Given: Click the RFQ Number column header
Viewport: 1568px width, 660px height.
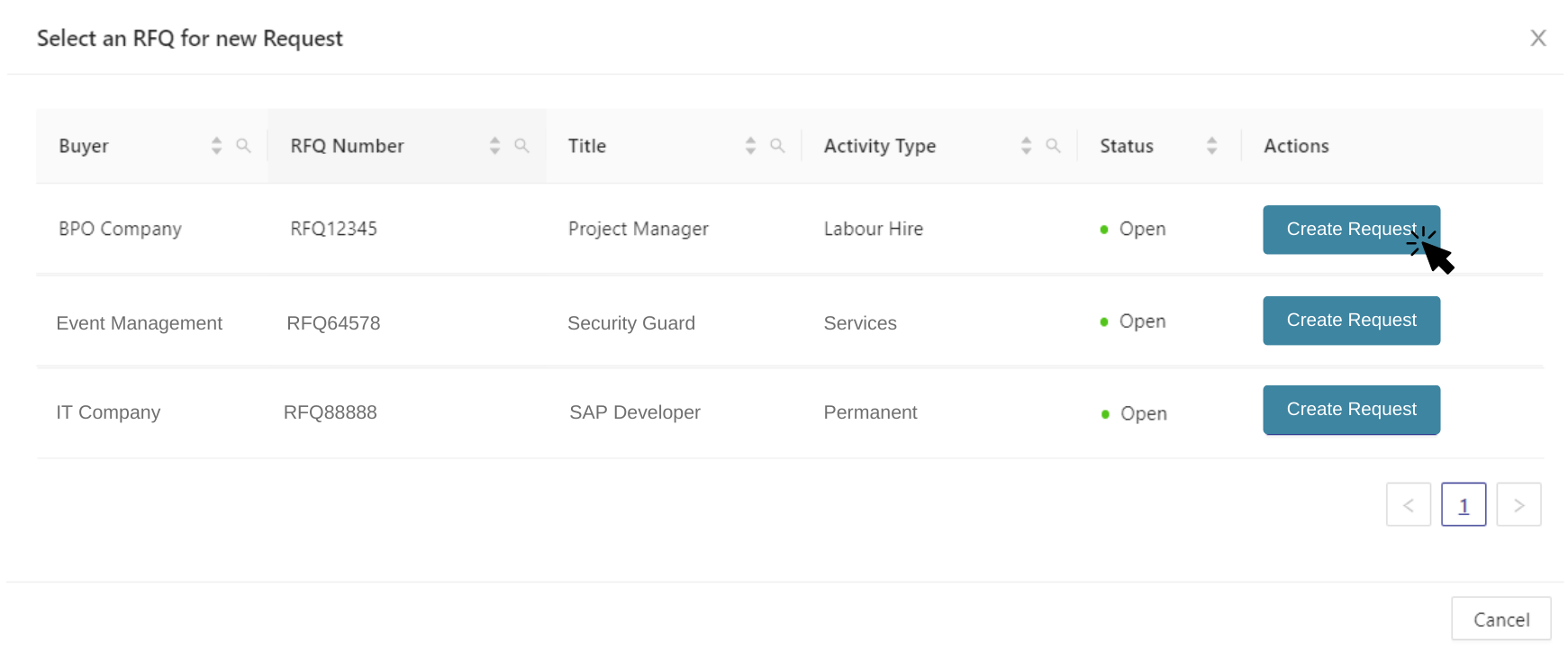Looking at the screenshot, I should pyautogui.click(x=347, y=146).
